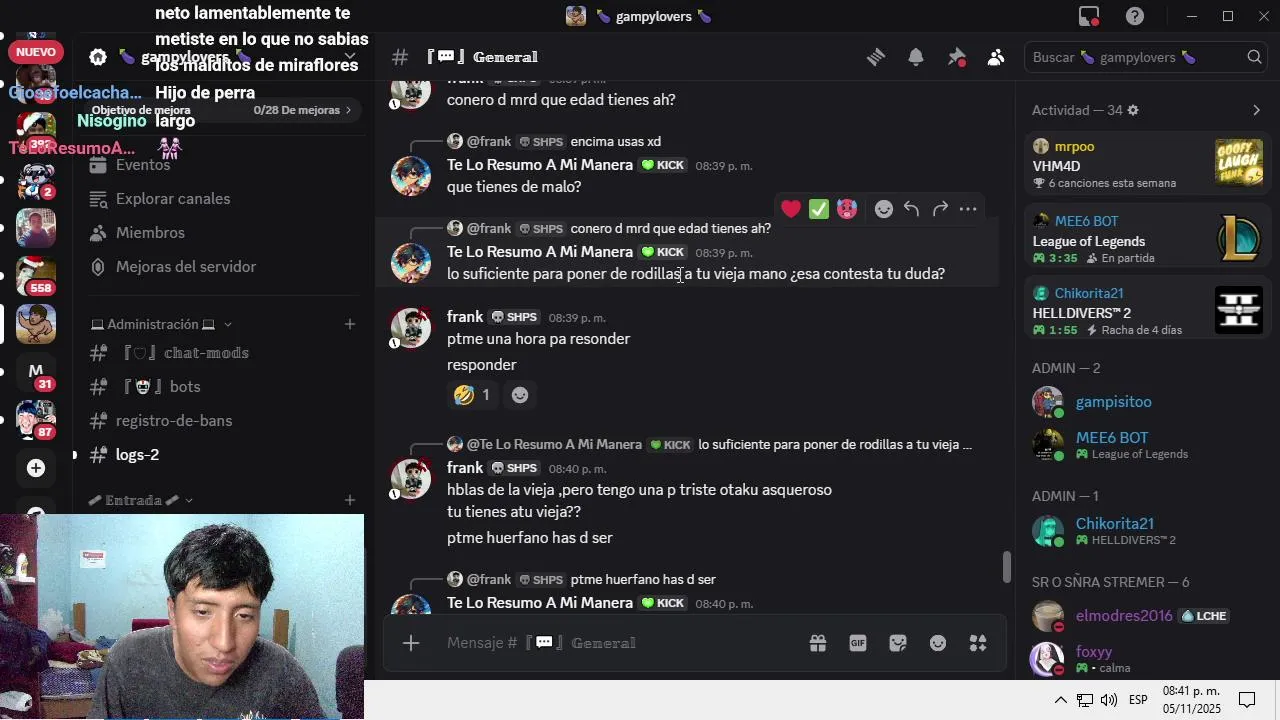This screenshot has width=1280, height=720.
Task: Expand the Actividad panel chevron
Action: click(x=1257, y=110)
